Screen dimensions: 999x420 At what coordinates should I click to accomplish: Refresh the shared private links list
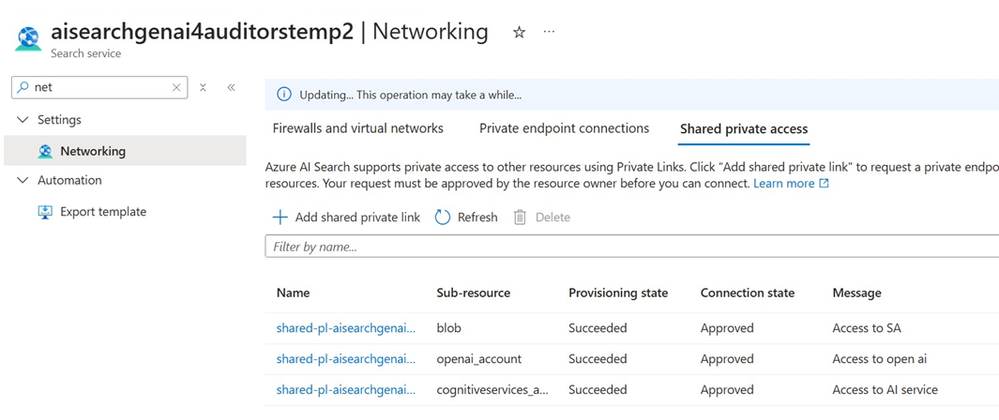tap(466, 217)
